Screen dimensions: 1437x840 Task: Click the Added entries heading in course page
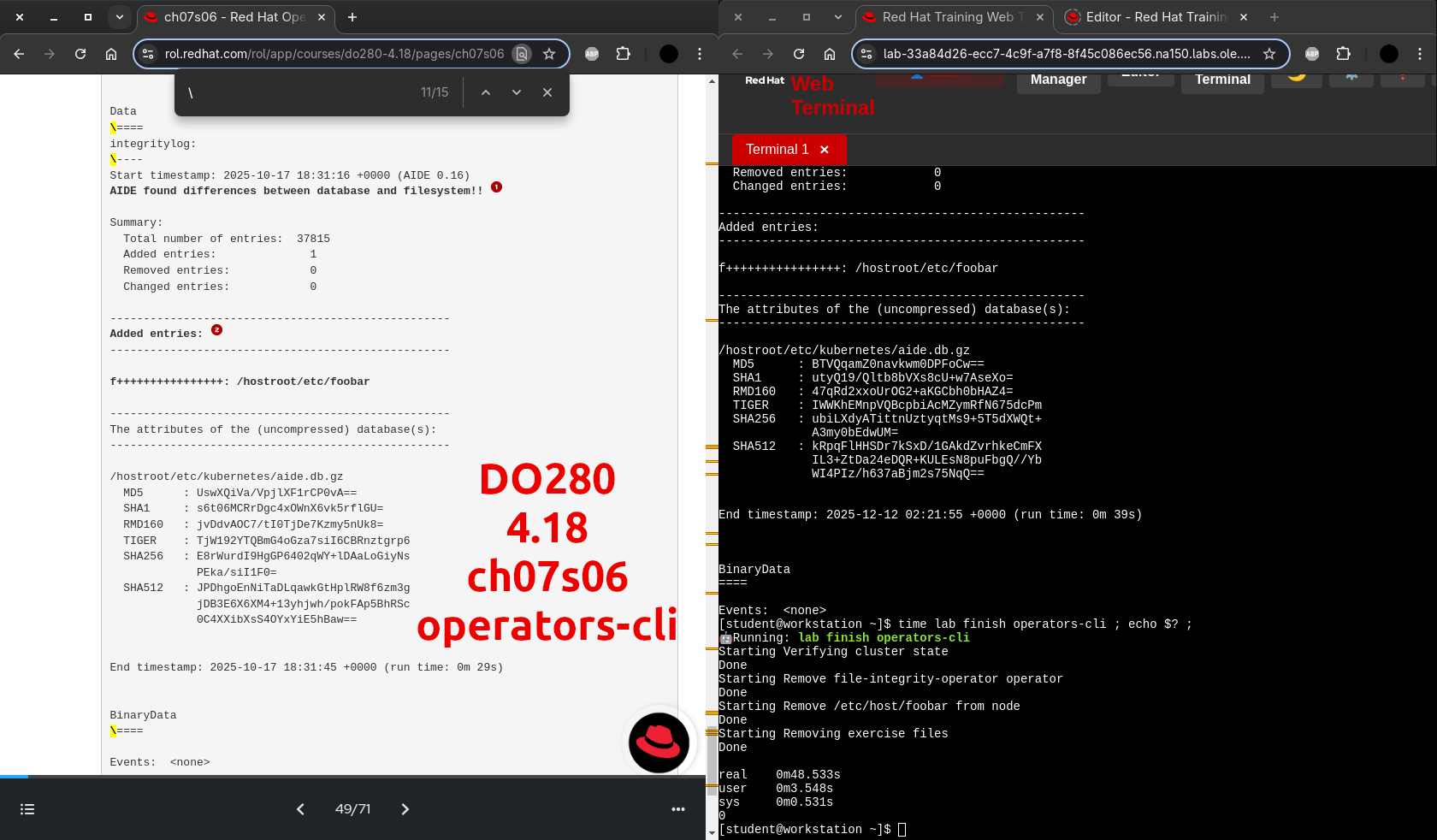[x=157, y=334]
